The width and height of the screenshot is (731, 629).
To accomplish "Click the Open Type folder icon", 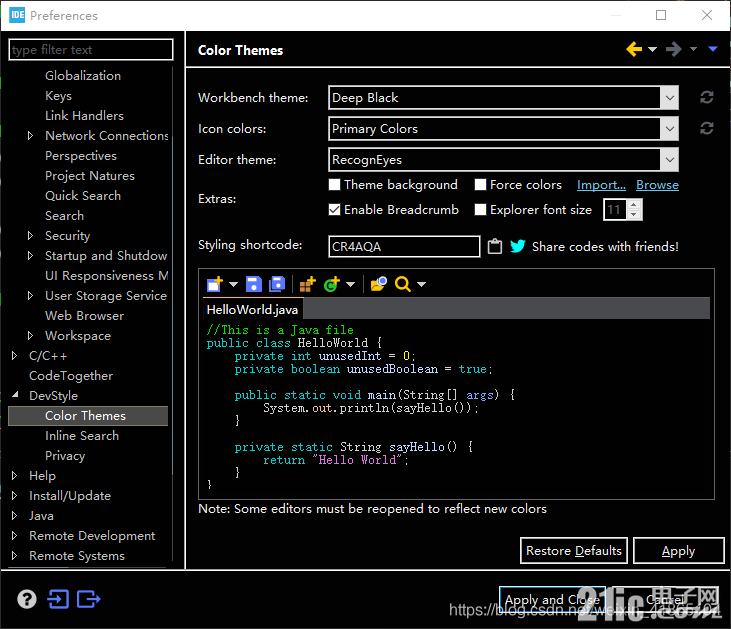I will coord(379,284).
